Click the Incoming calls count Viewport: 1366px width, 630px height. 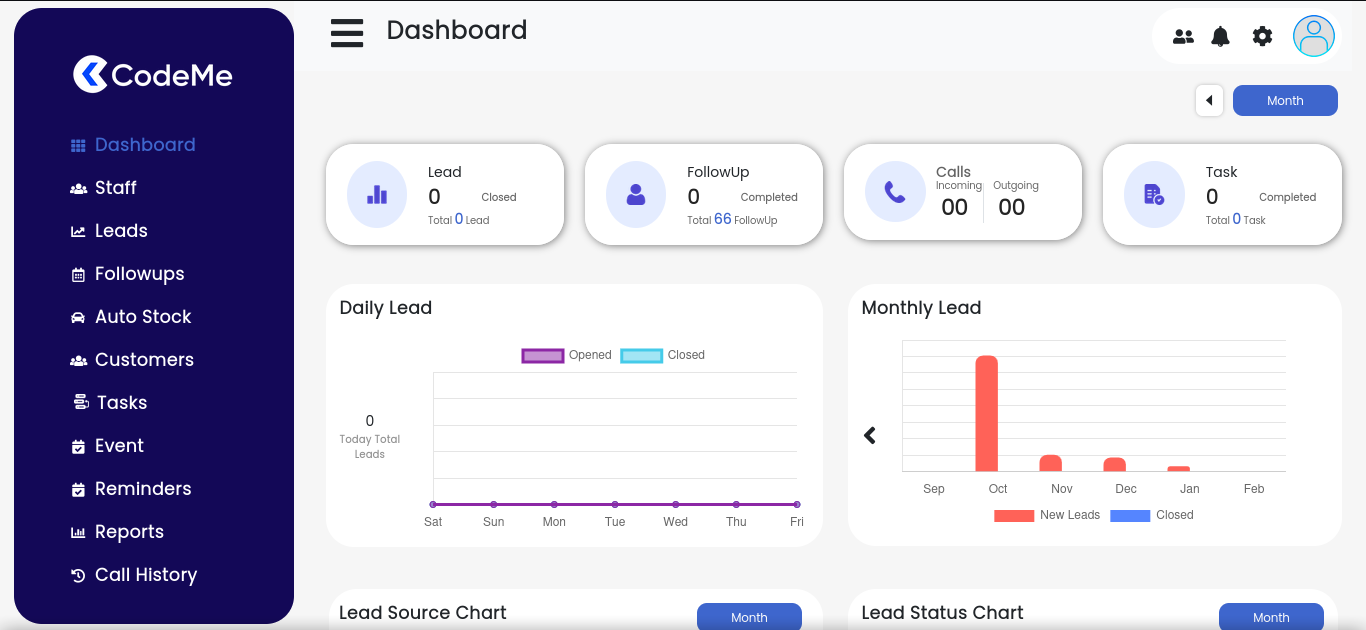(x=955, y=207)
